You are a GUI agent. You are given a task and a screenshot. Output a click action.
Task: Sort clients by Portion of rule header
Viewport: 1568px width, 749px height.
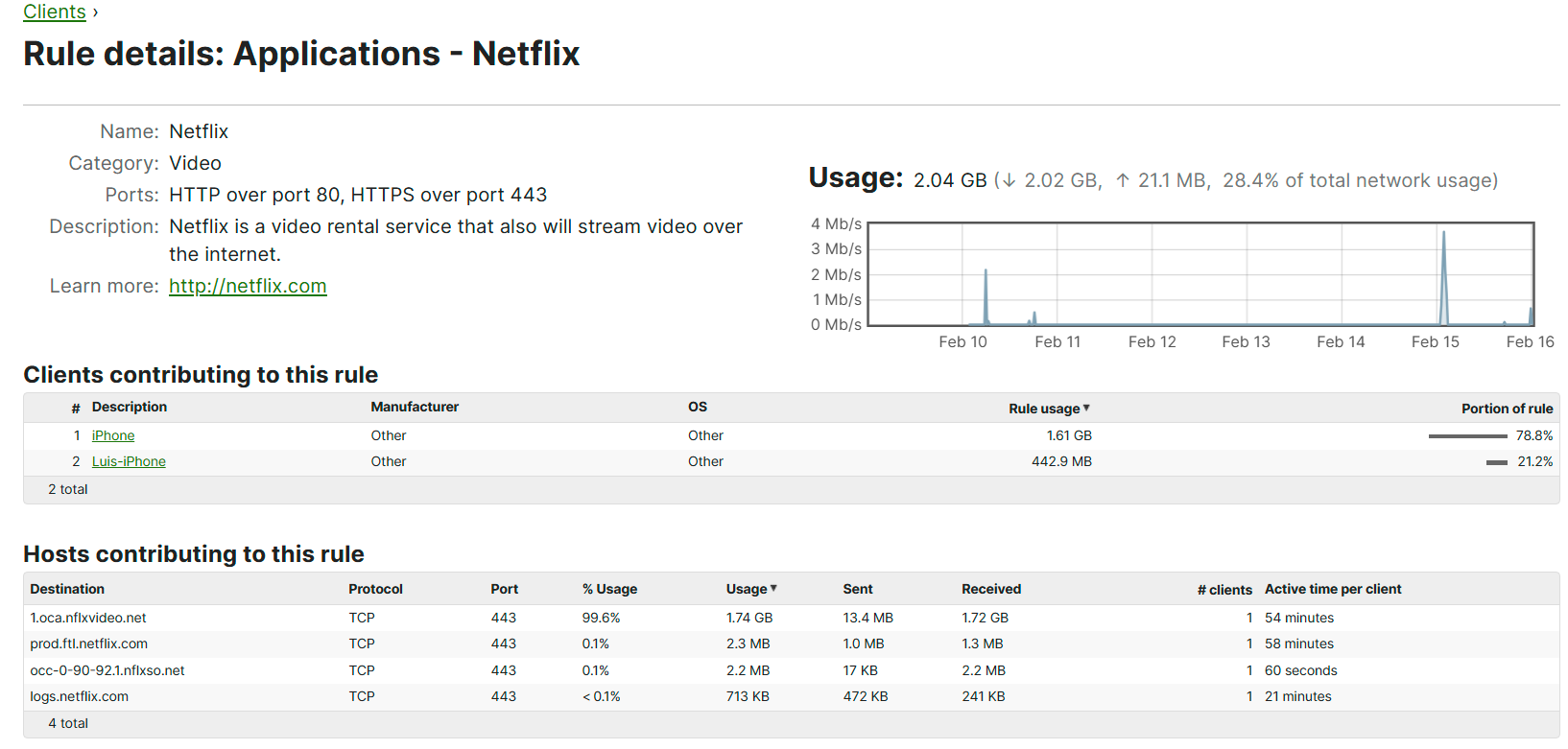pos(1507,409)
